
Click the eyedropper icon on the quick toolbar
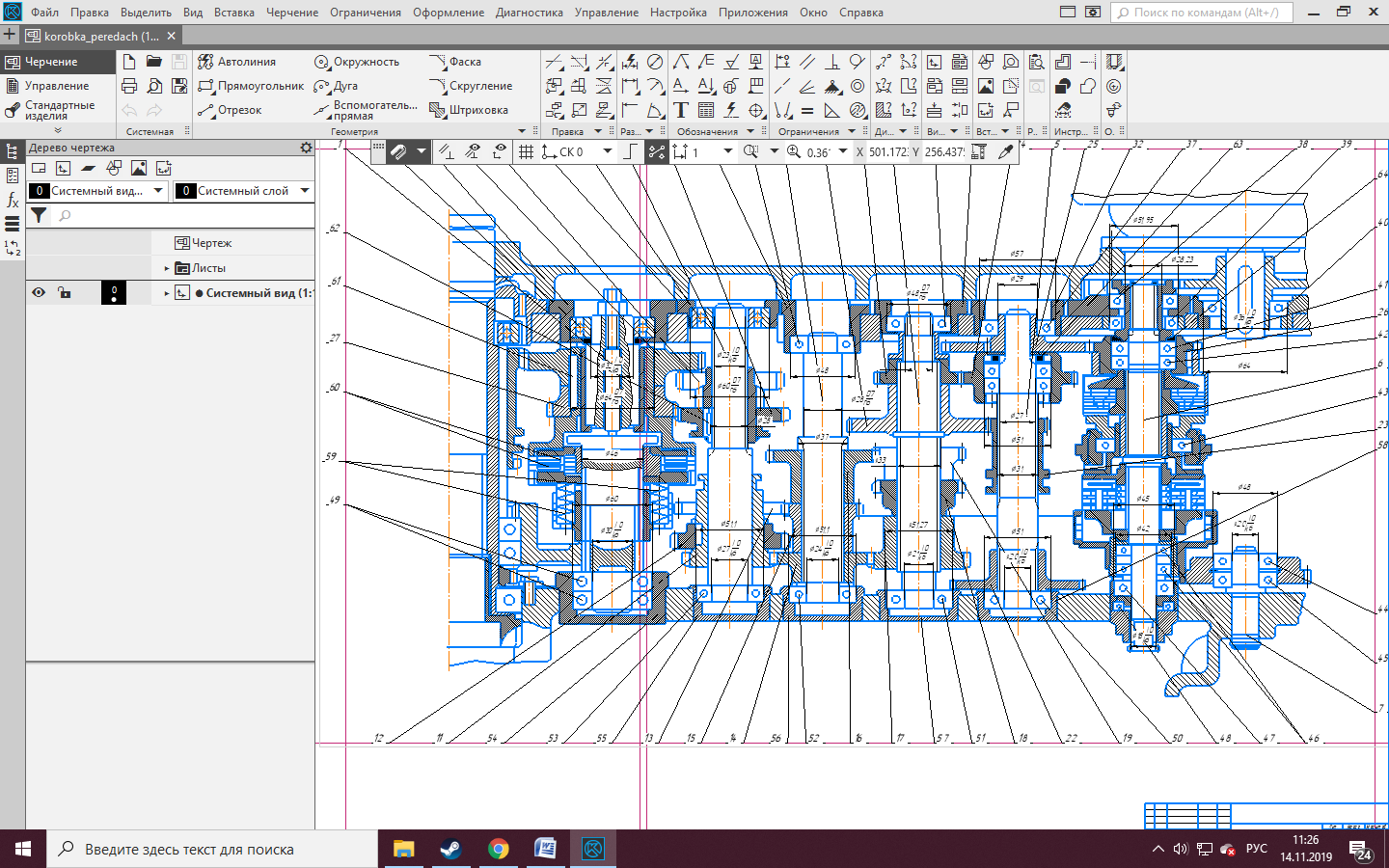[1005, 151]
